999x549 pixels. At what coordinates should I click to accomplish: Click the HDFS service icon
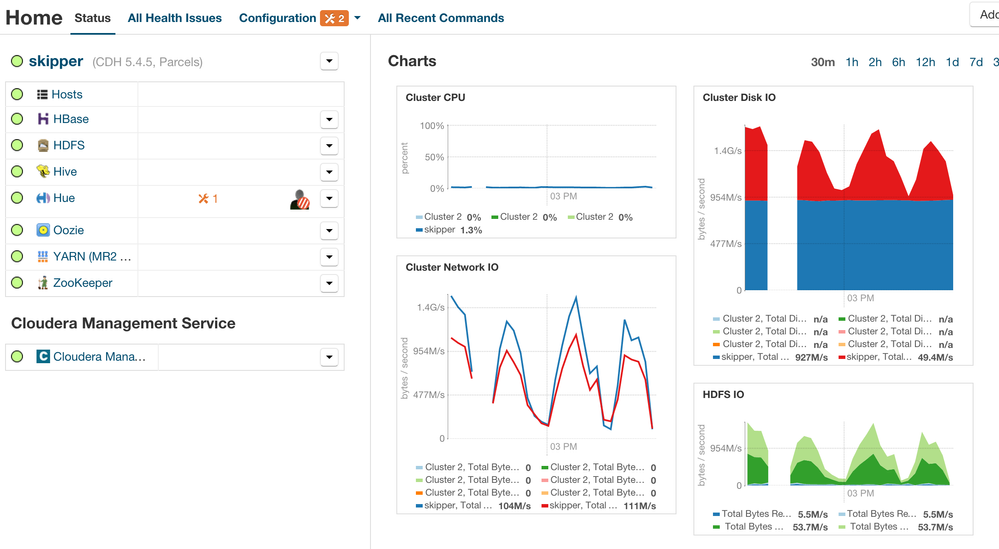(x=43, y=145)
